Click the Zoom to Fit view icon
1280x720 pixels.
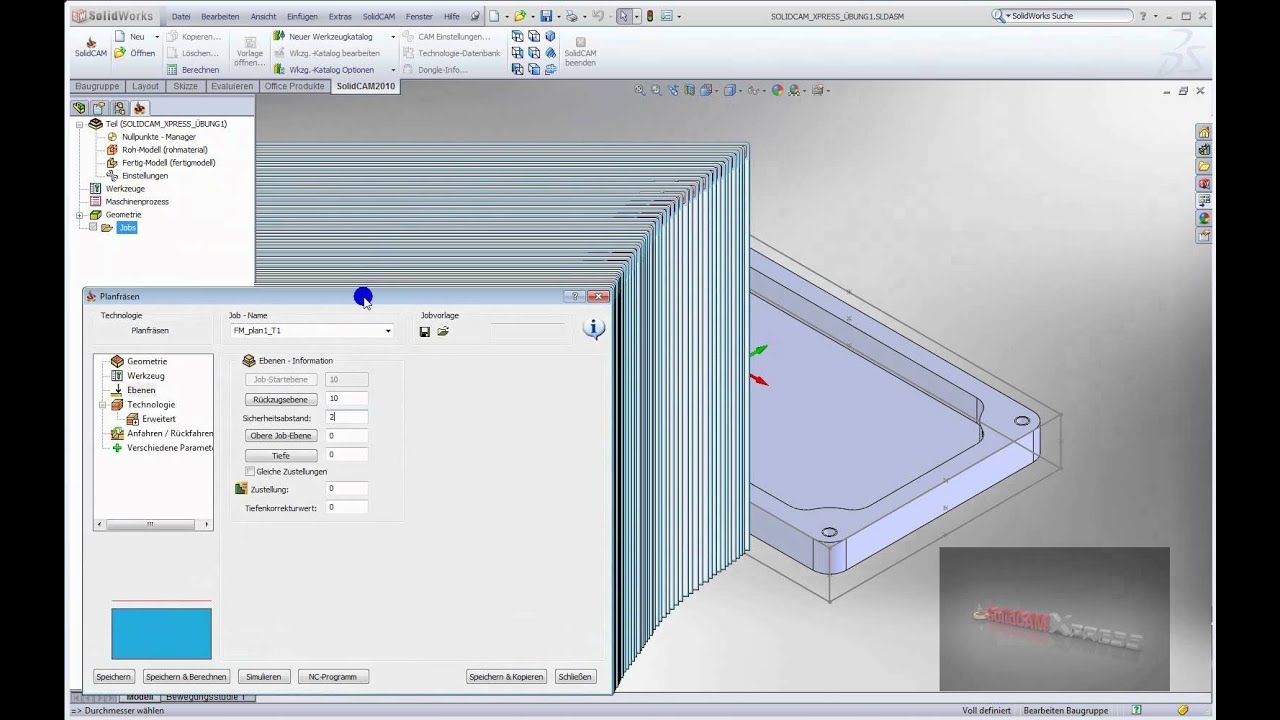[x=640, y=90]
